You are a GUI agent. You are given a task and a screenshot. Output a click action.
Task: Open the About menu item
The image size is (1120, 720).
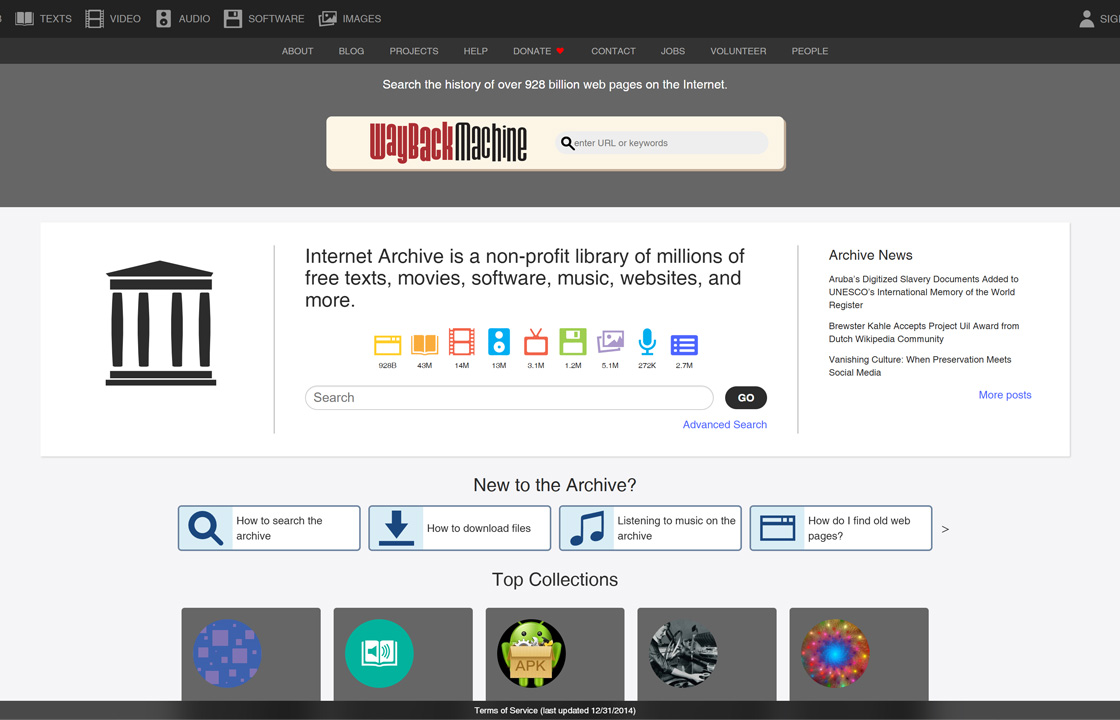click(297, 51)
